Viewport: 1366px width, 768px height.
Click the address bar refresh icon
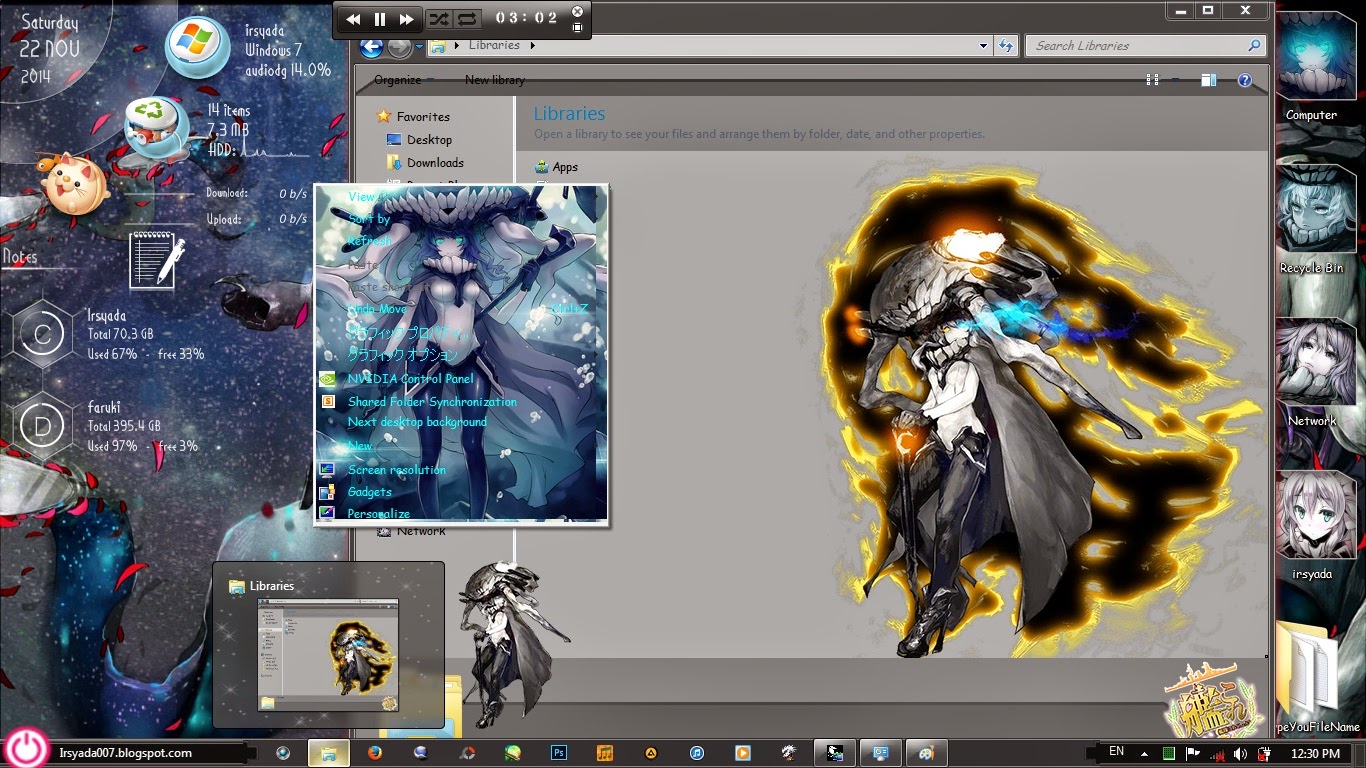pyautogui.click(x=1007, y=46)
